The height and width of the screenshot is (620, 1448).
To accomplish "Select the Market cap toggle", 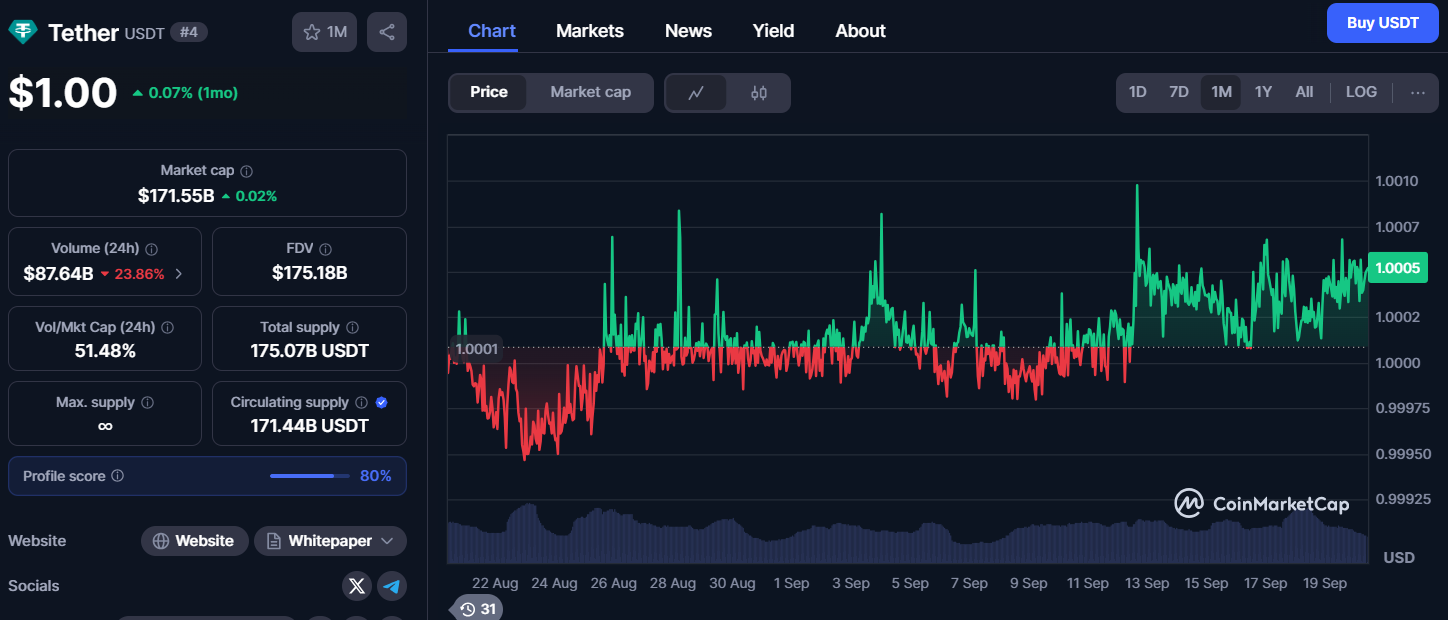I will point(590,92).
